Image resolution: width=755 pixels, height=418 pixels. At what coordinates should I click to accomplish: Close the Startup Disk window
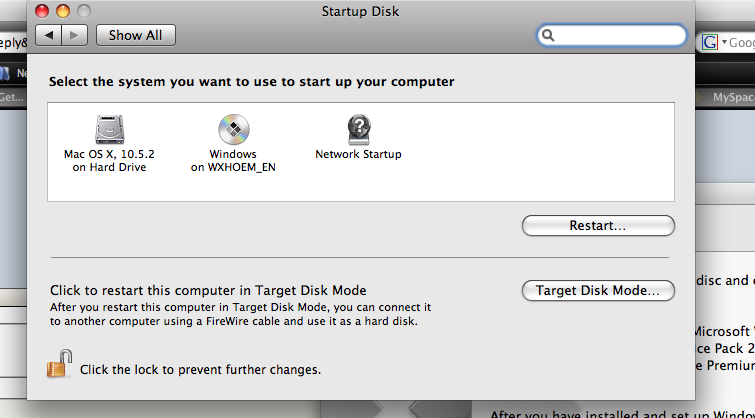42,11
